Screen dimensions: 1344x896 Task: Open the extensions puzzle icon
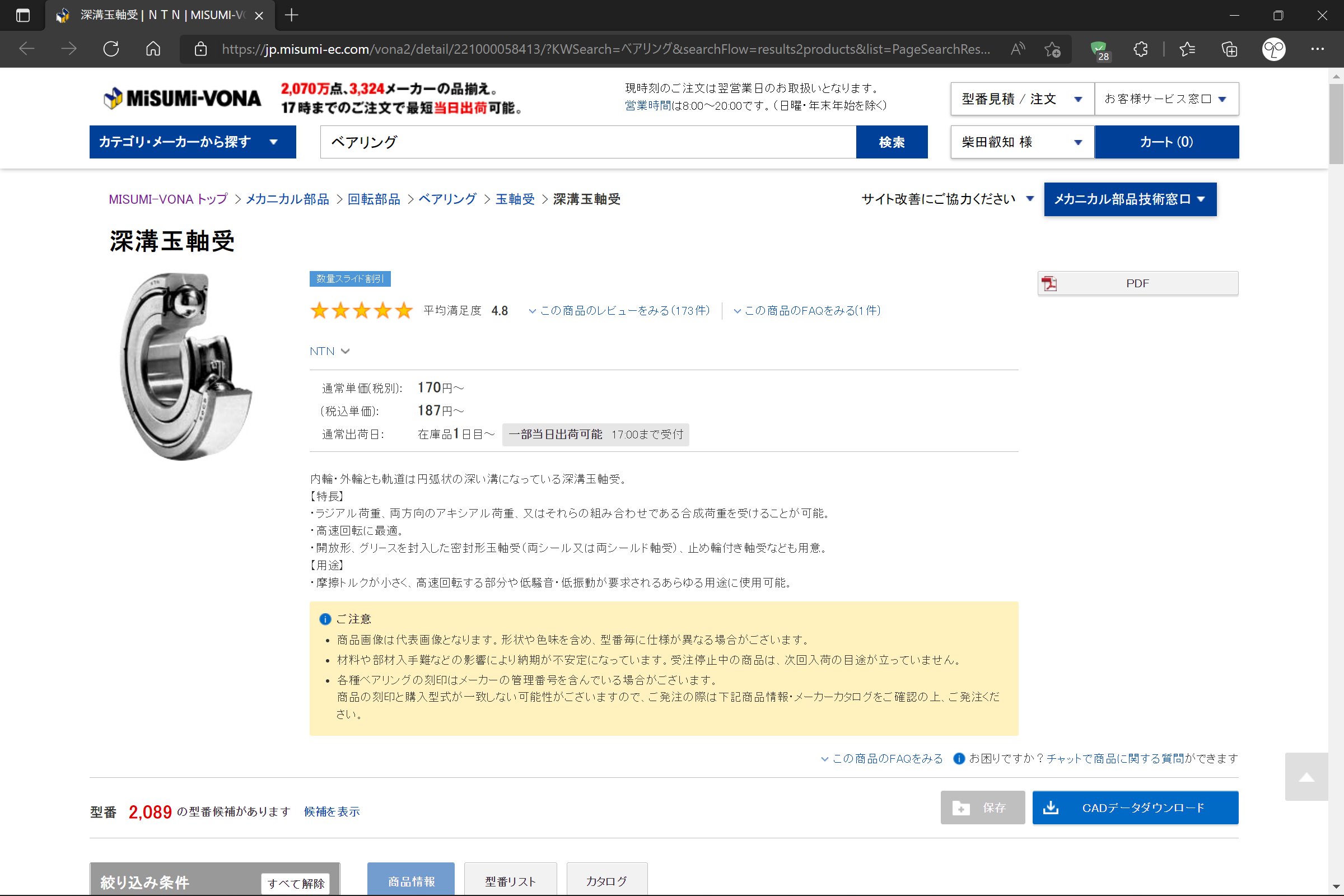coord(1141,49)
